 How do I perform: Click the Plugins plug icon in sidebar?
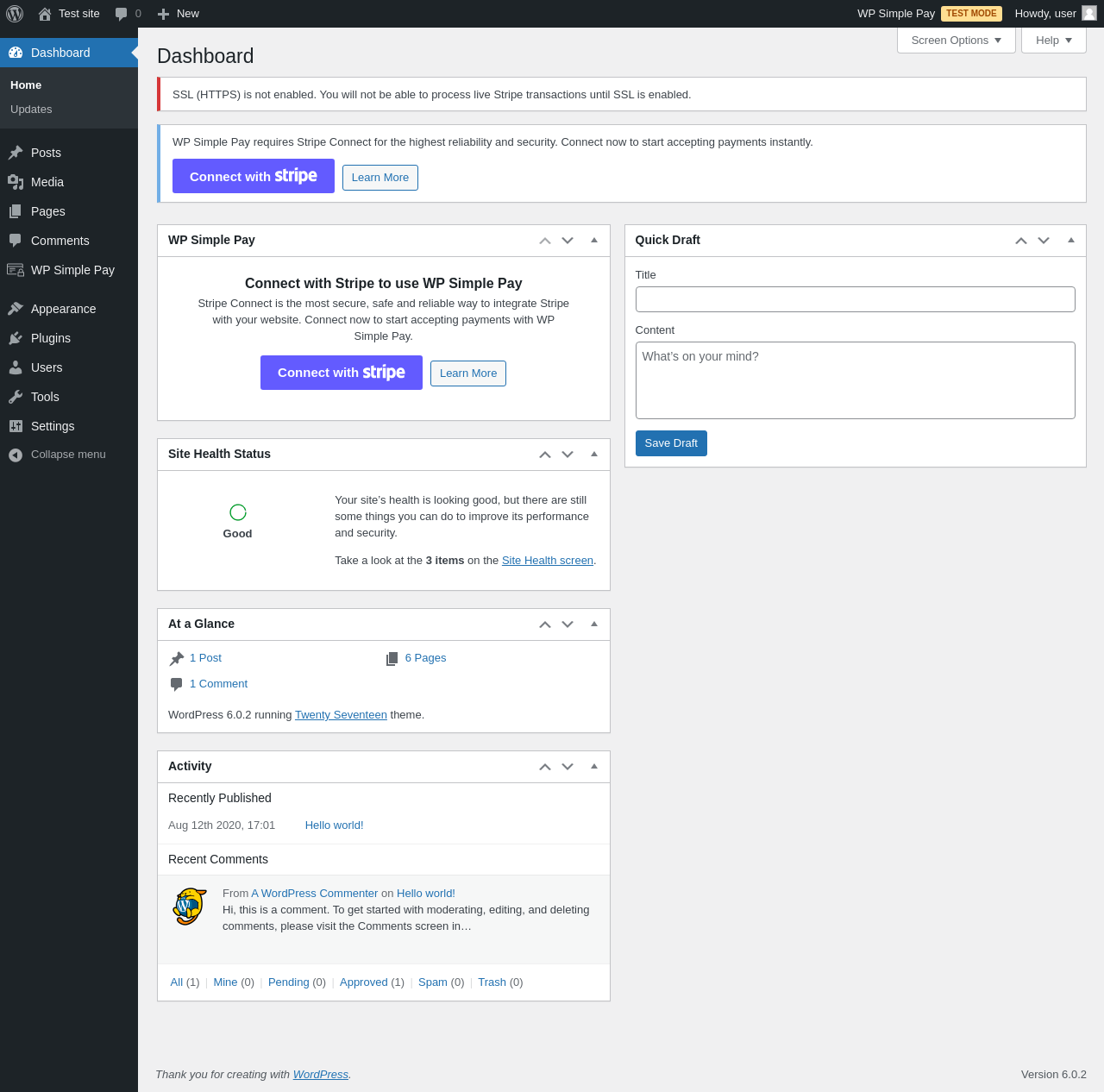(16, 338)
